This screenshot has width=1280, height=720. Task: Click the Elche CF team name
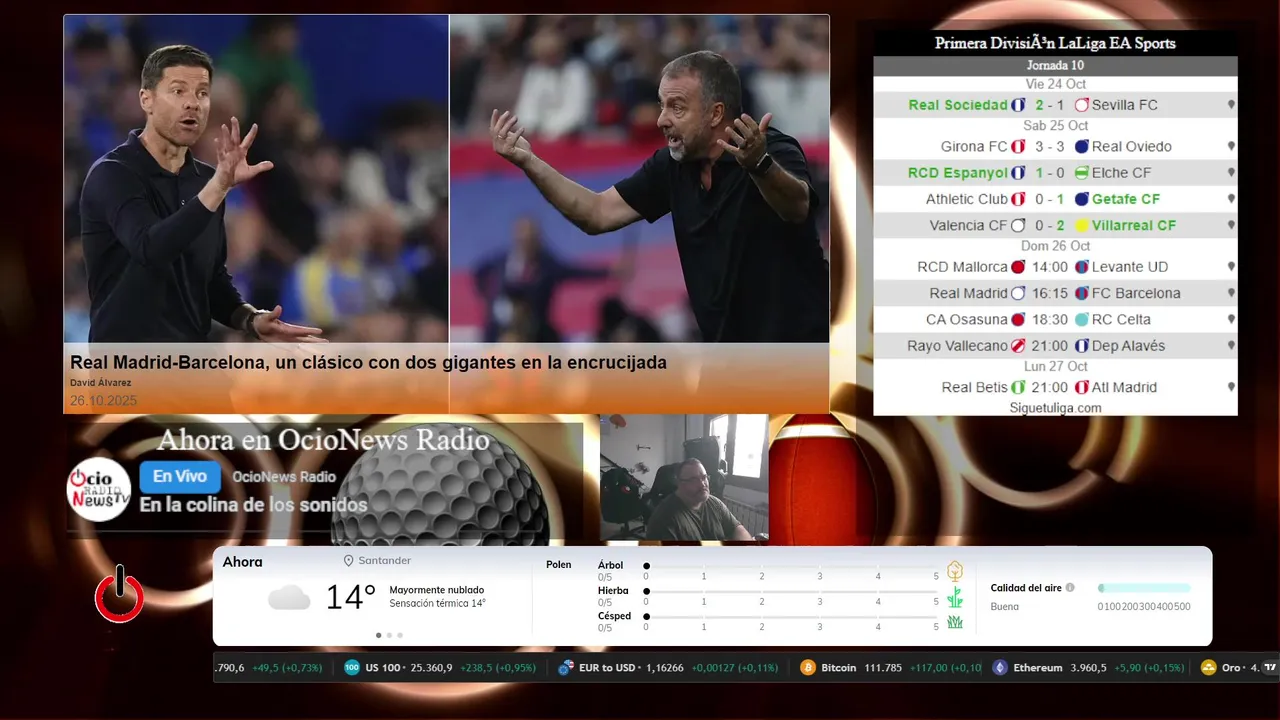coord(1122,173)
